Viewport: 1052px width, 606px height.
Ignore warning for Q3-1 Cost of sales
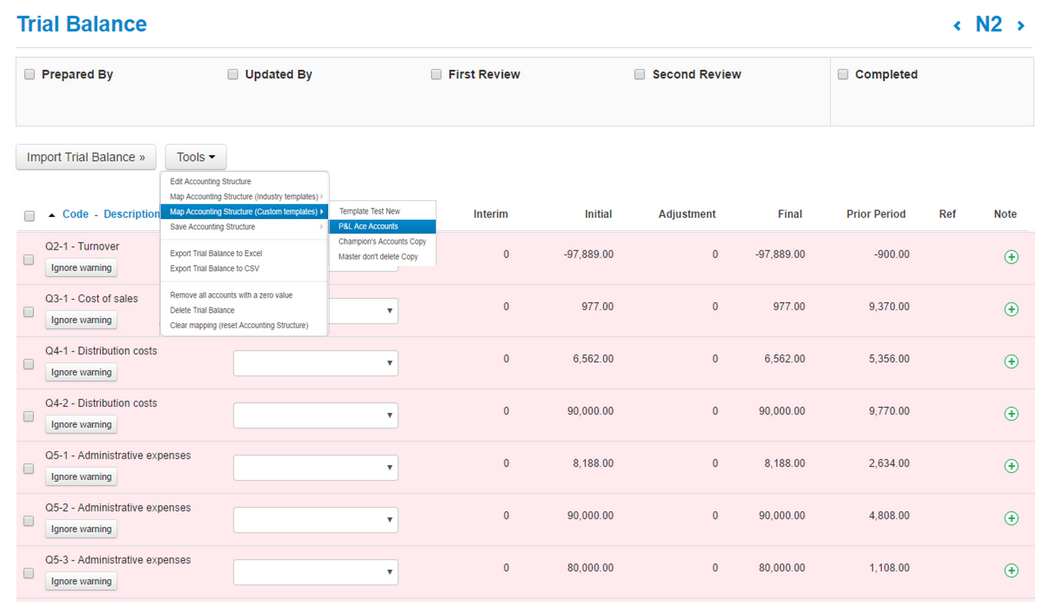click(x=81, y=320)
